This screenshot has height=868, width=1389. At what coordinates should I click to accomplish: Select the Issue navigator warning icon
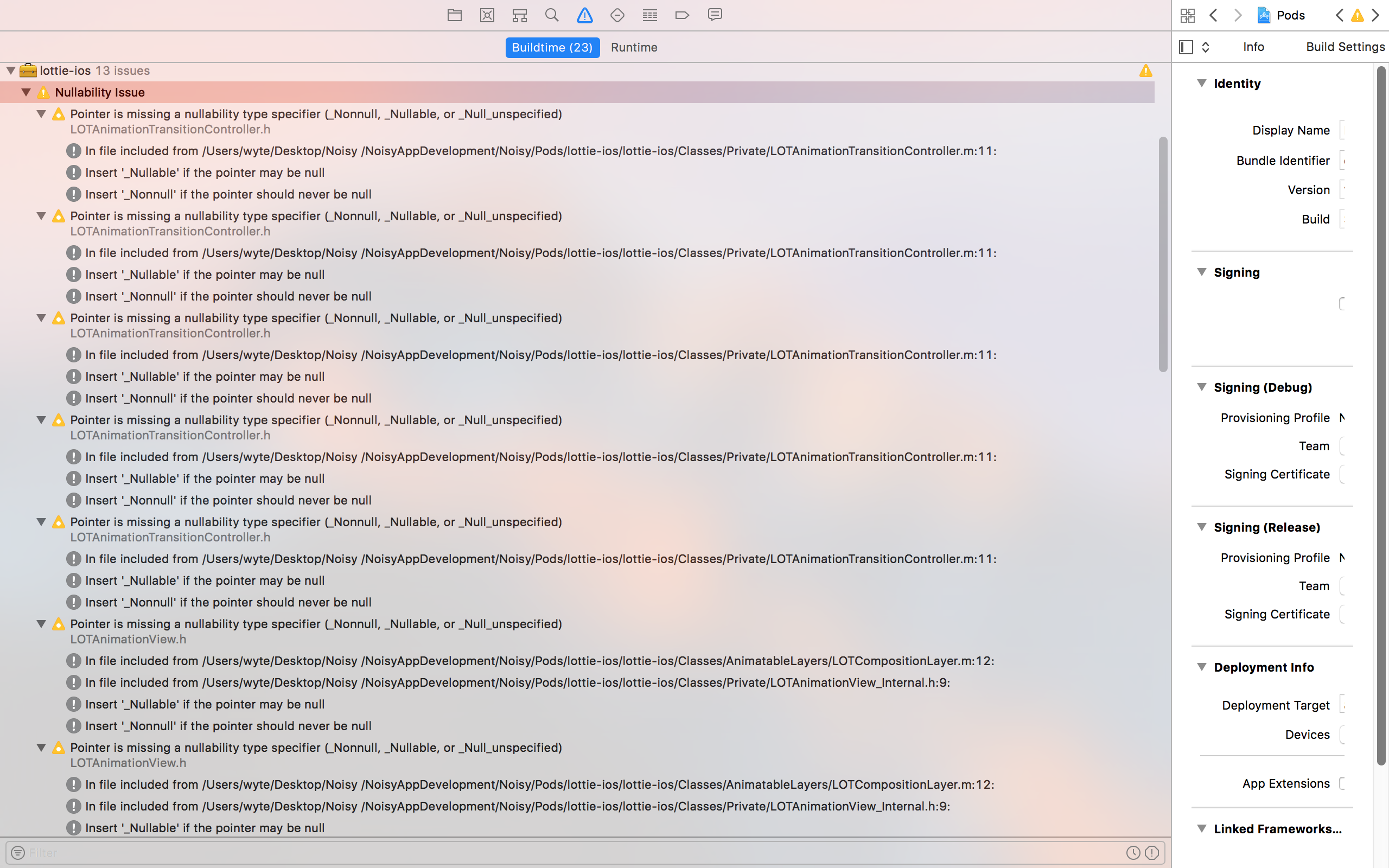click(584, 15)
